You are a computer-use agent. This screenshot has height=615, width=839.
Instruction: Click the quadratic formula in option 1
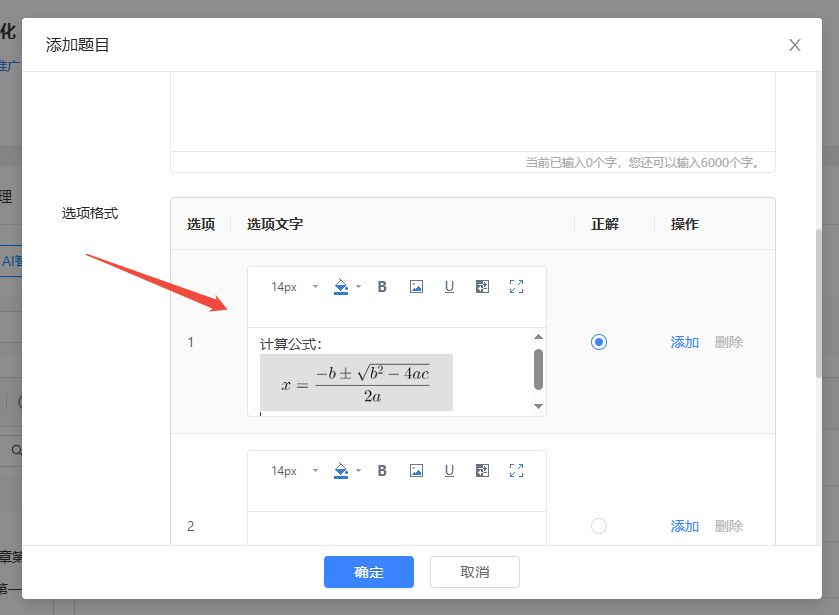coord(356,383)
